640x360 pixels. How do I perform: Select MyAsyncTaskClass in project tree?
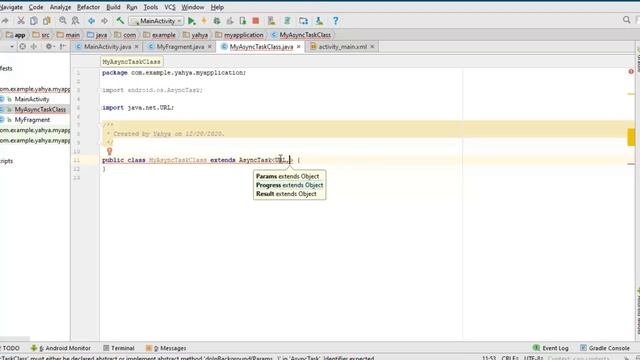click(40, 109)
